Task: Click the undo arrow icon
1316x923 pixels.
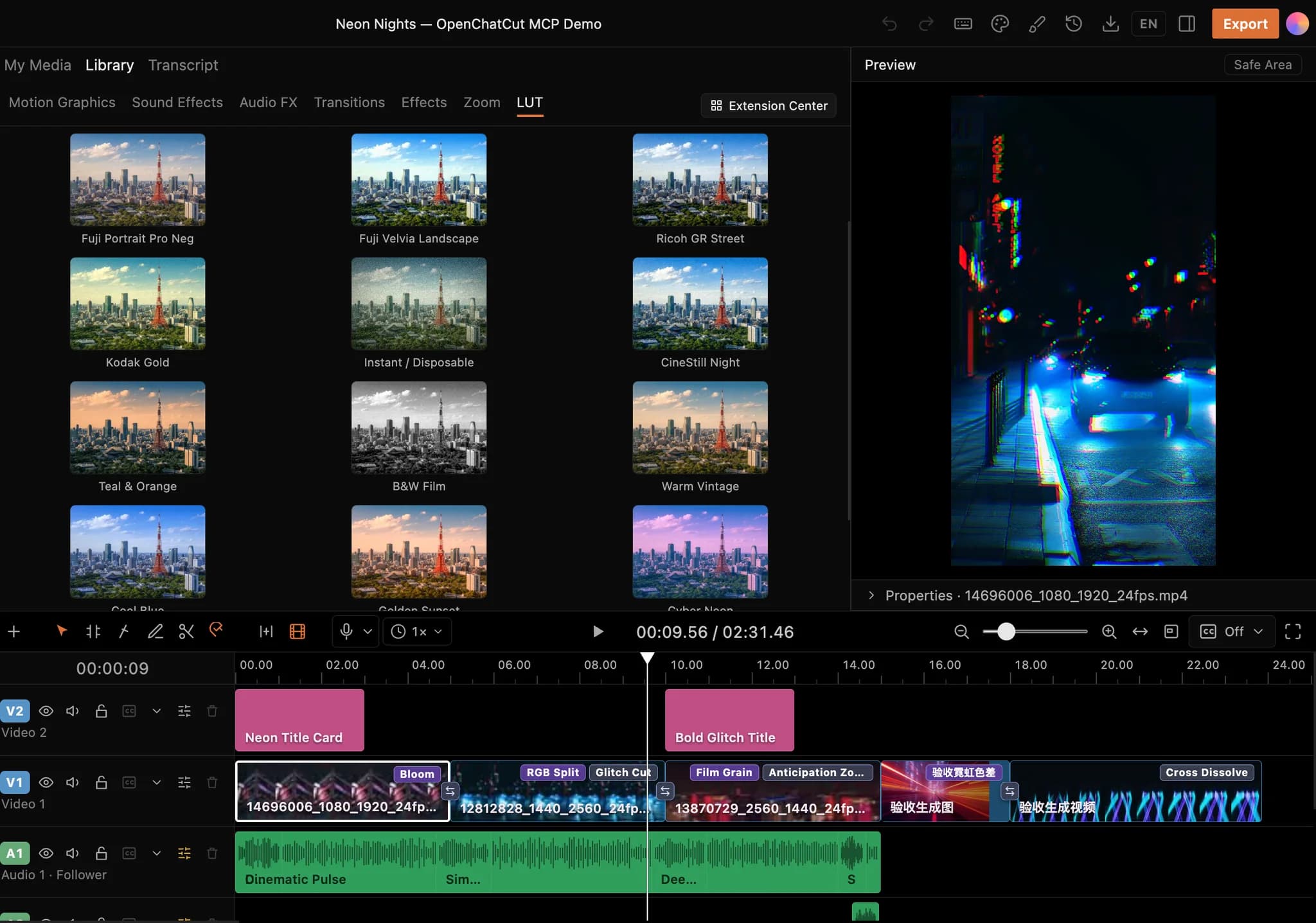Action: pyautogui.click(x=889, y=24)
